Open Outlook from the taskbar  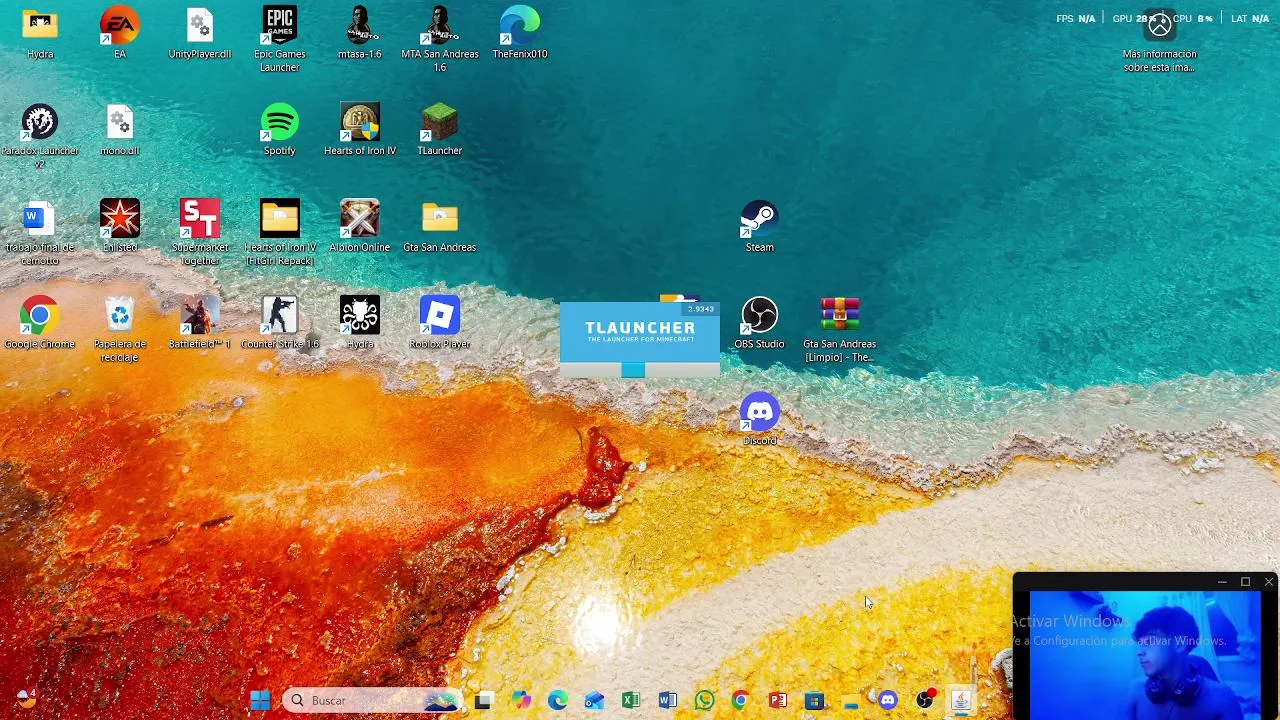coord(594,700)
